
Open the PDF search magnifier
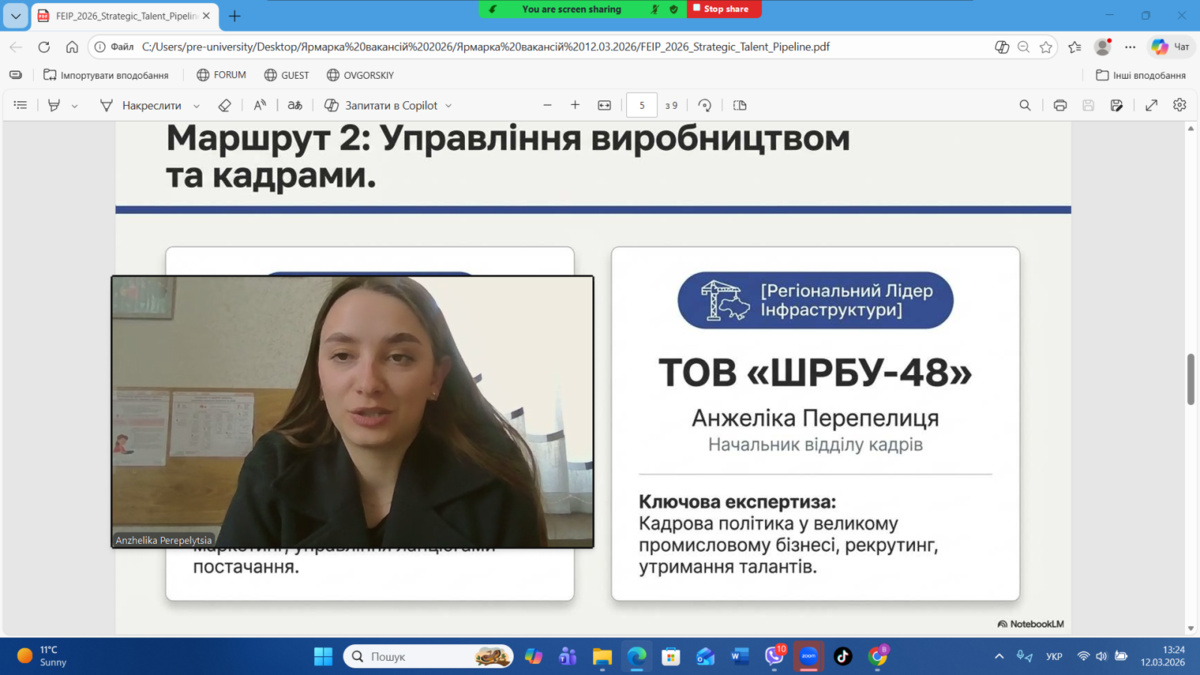pos(1025,105)
